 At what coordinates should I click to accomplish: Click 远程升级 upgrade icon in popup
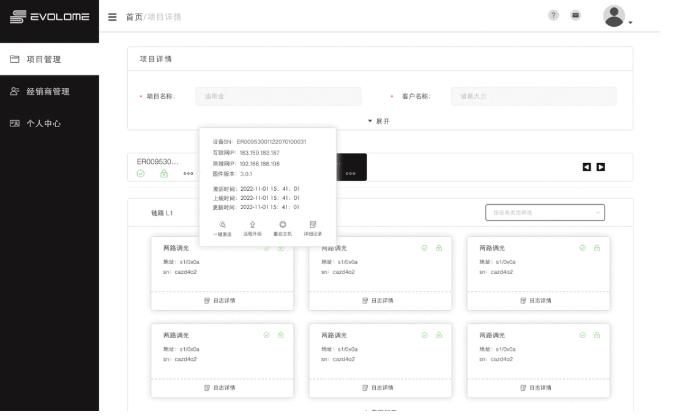(x=252, y=227)
